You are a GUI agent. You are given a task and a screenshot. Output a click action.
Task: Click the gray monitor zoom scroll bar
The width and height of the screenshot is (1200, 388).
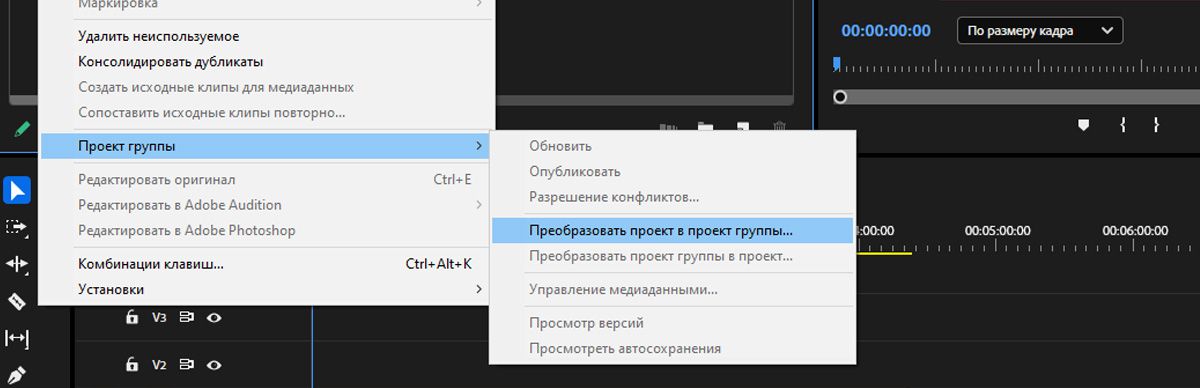click(x=1017, y=97)
